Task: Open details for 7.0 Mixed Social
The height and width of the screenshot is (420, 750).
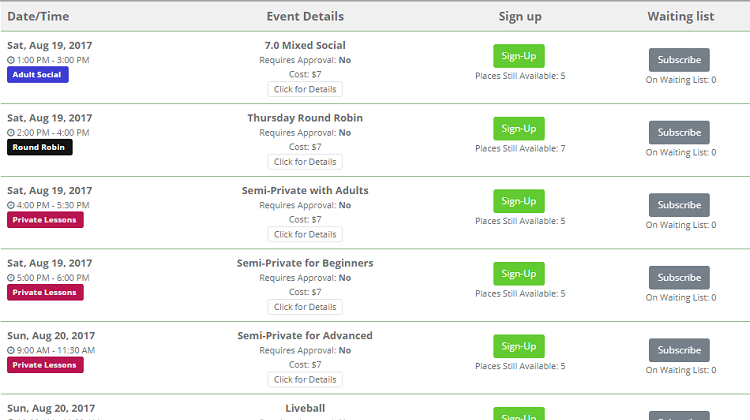Action: (x=305, y=90)
